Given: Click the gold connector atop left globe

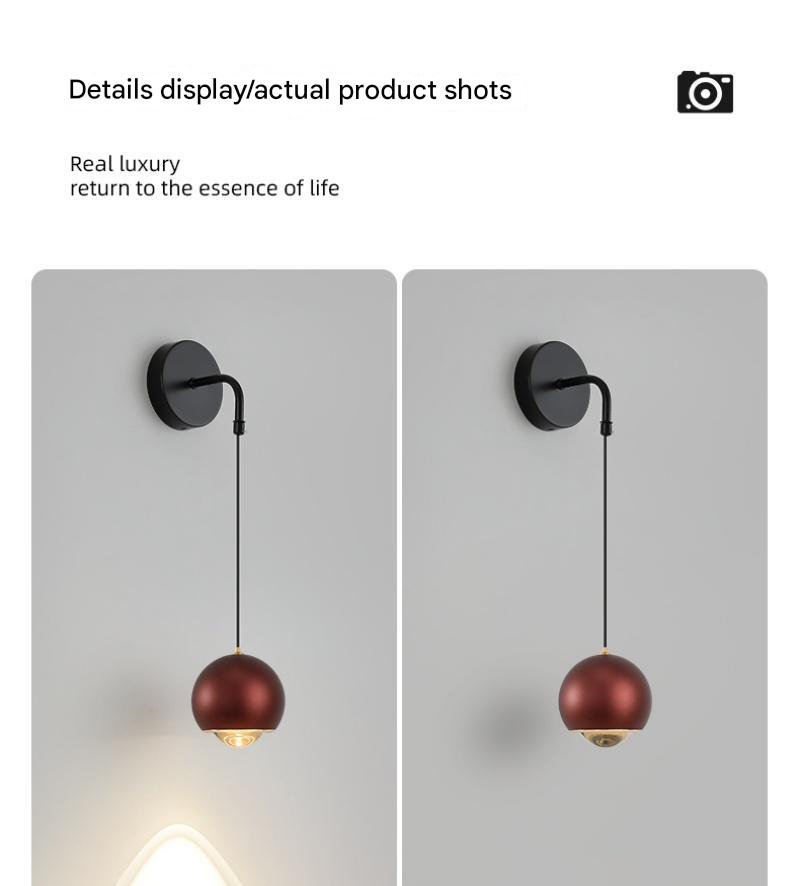Looking at the screenshot, I should click(238, 652).
